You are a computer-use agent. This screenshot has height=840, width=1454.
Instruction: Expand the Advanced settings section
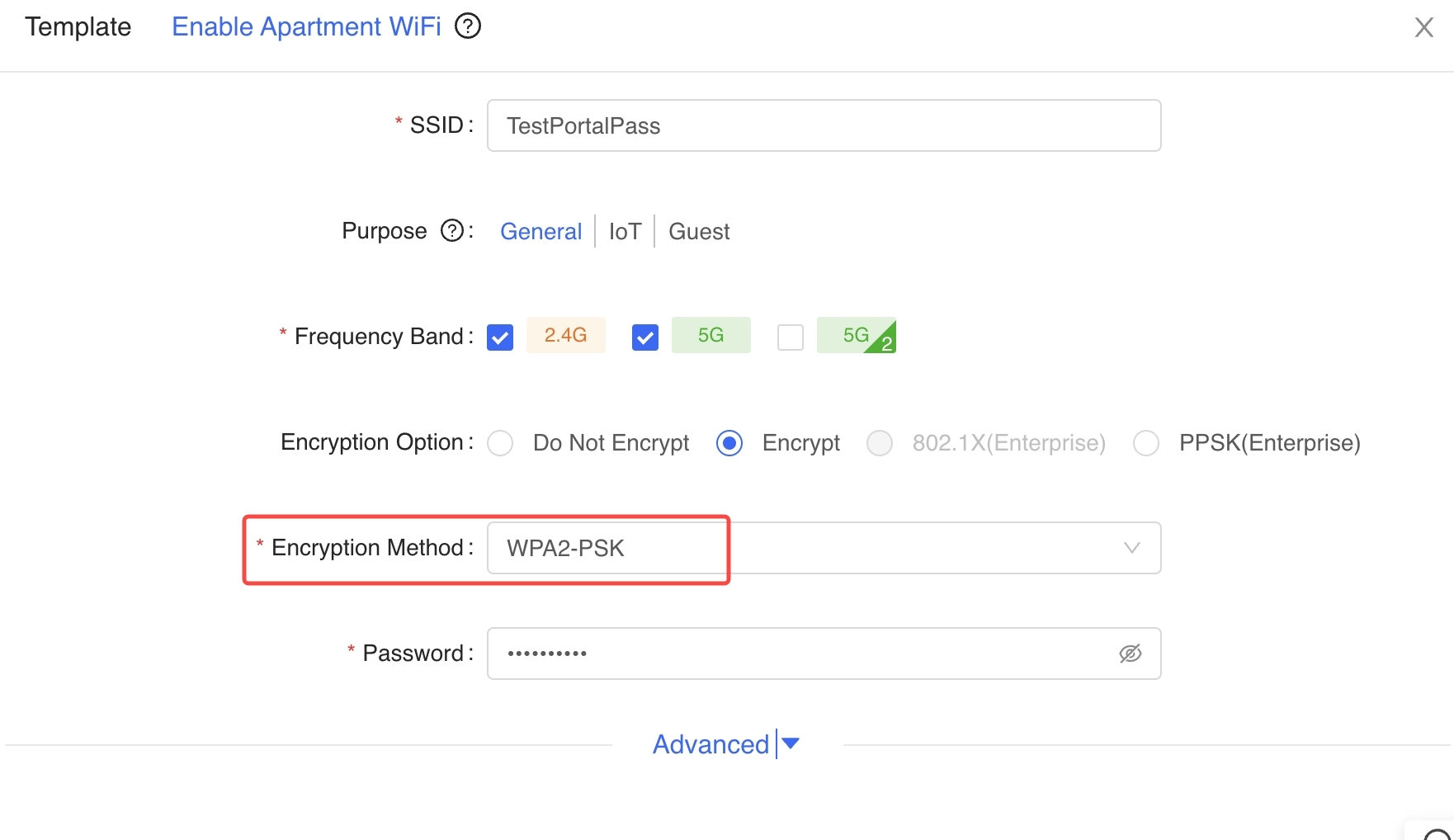(x=726, y=744)
